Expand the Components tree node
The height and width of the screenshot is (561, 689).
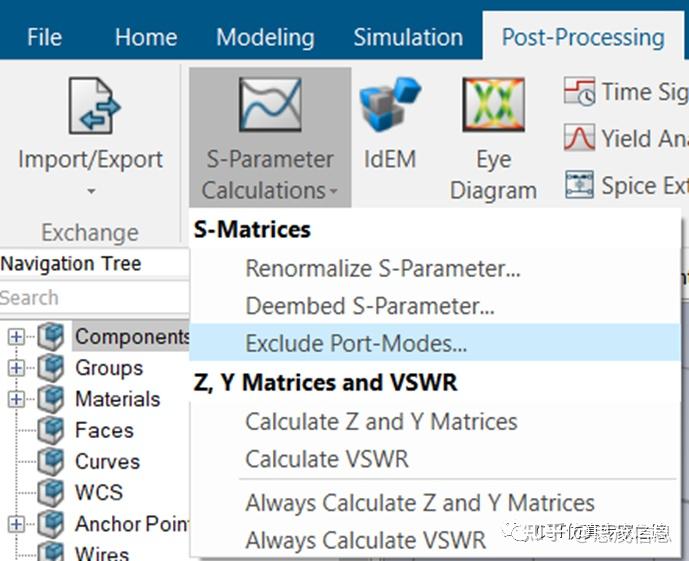point(16,337)
